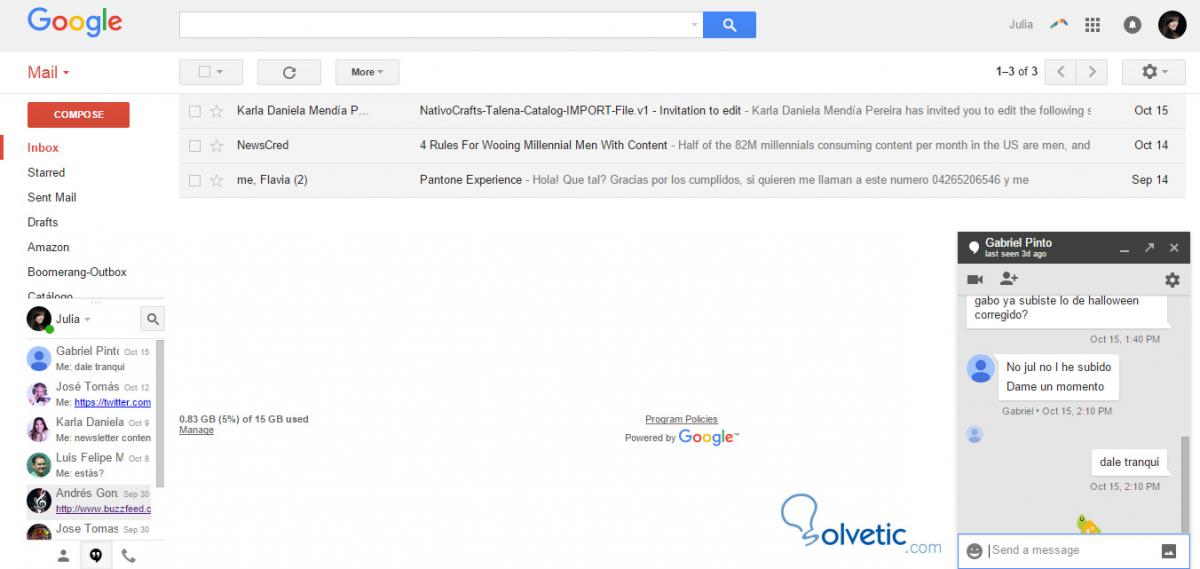The height and width of the screenshot is (569, 1200).
Task: Select the NewsCred email checkbox
Action: 195,146
